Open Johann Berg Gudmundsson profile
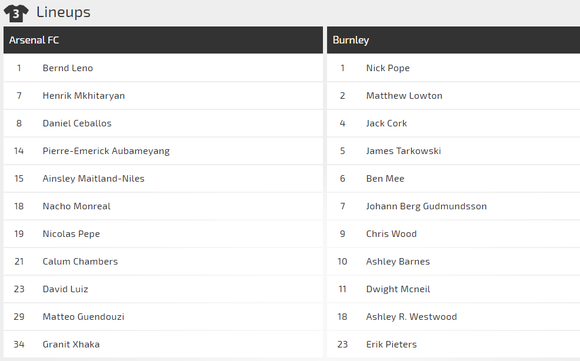The height and width of the screenshot is (361, 580). click(426, 206)
